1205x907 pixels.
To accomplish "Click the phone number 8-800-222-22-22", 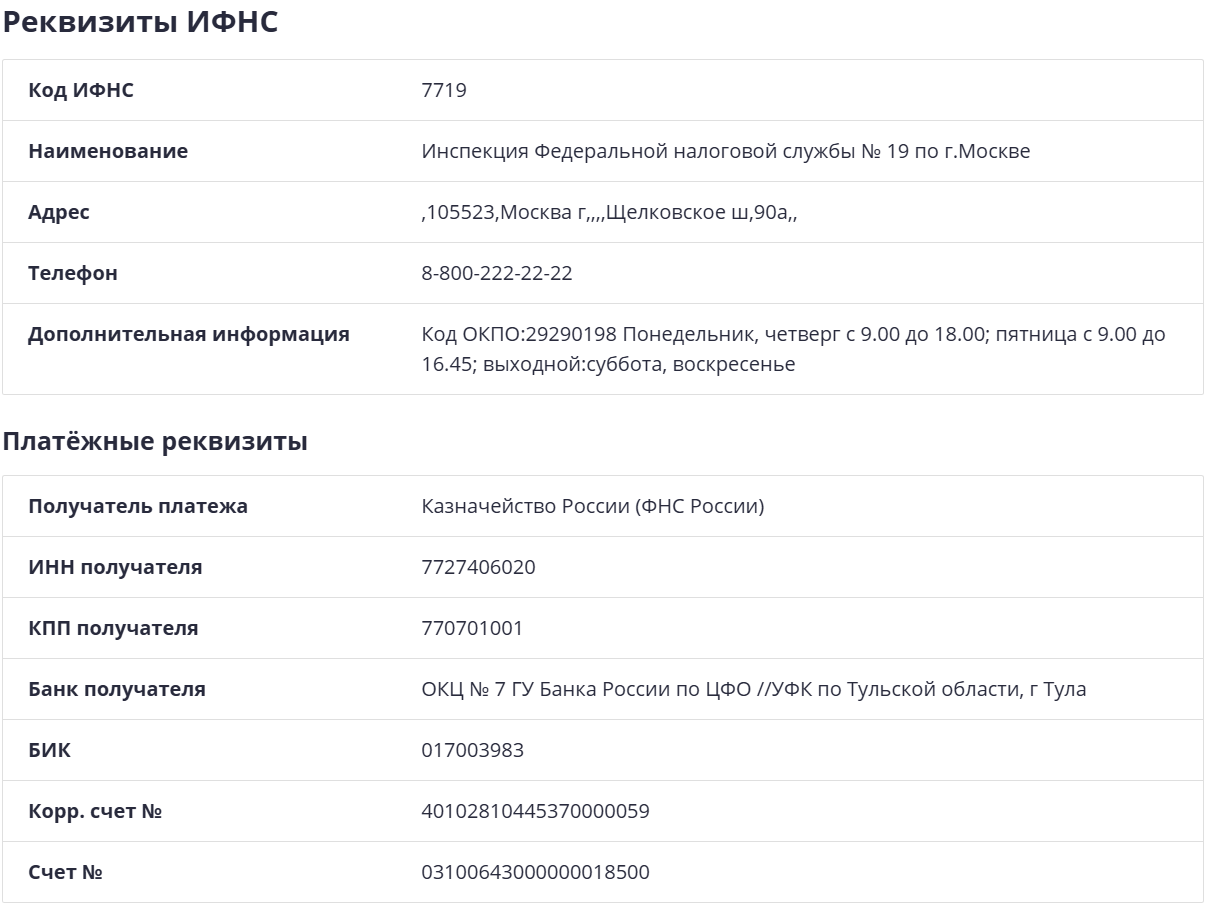I will (x=497, y=274).
